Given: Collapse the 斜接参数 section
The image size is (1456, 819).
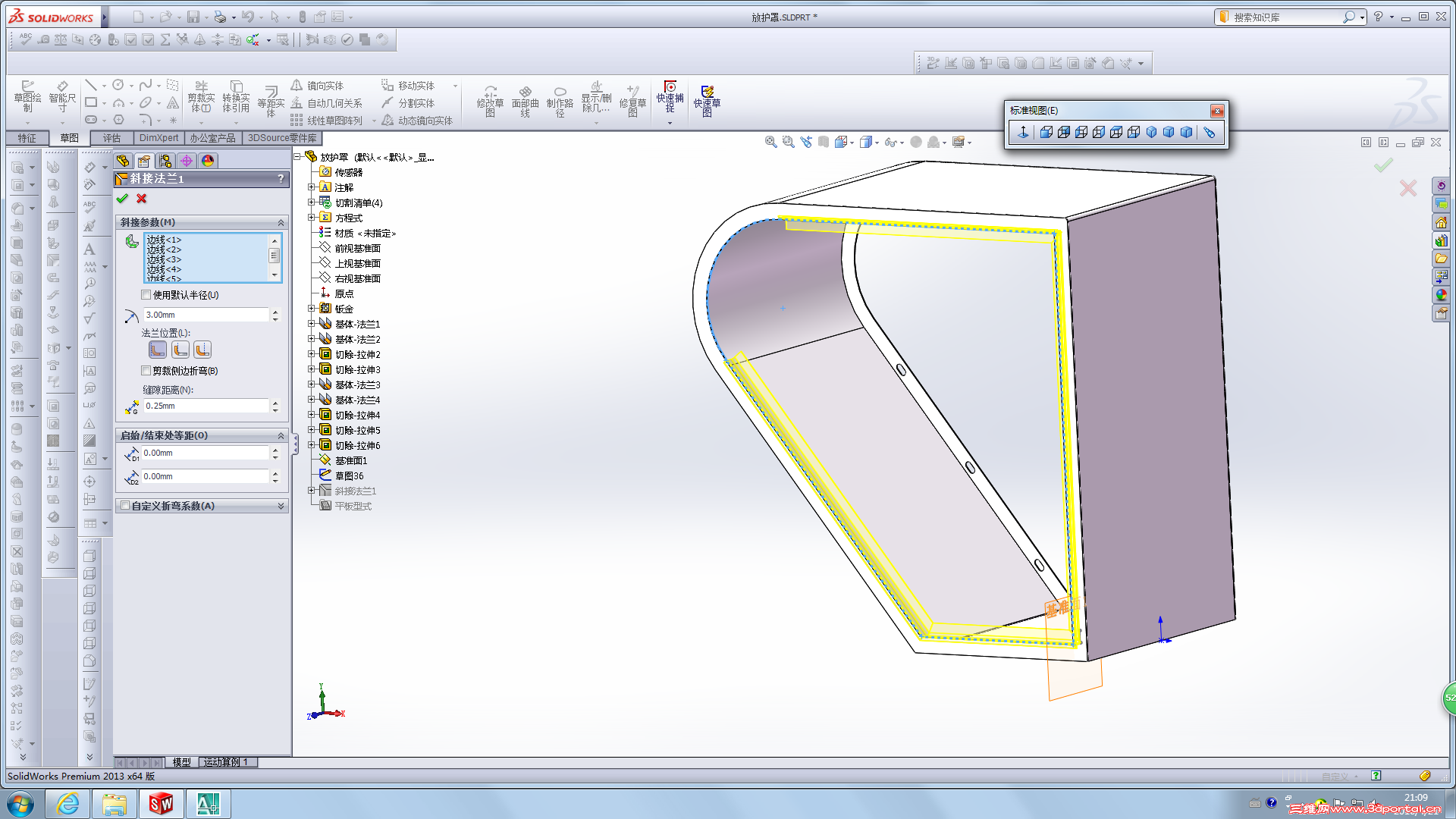Looking at the screenshot, I should [281, 222].
